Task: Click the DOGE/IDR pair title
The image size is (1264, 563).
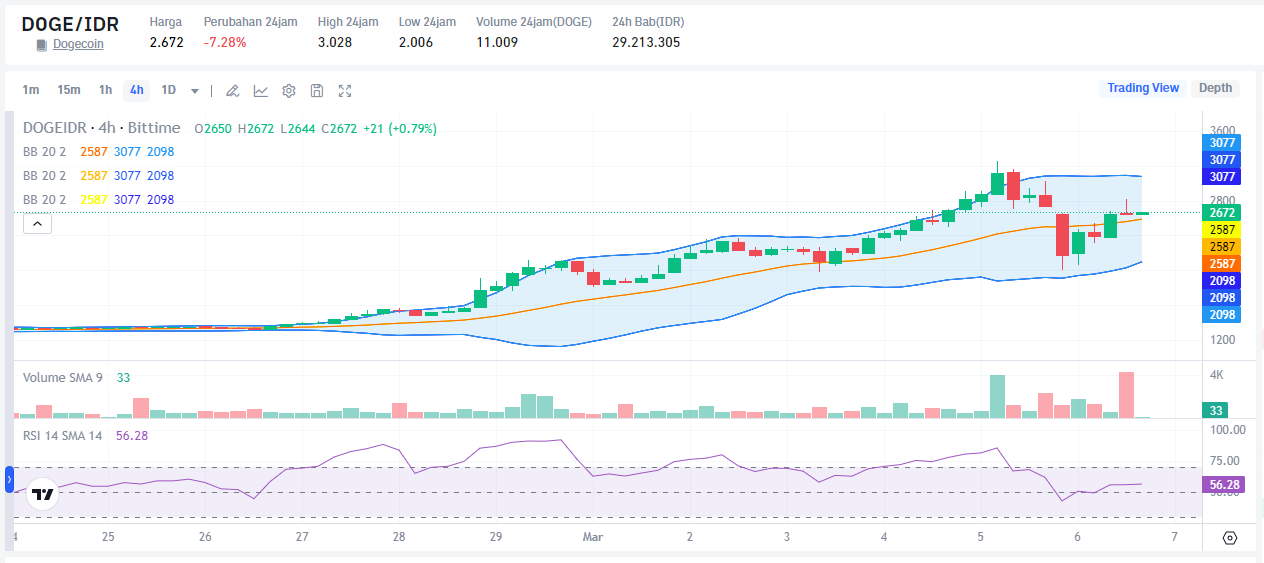Action: click(x=69, y=23)
